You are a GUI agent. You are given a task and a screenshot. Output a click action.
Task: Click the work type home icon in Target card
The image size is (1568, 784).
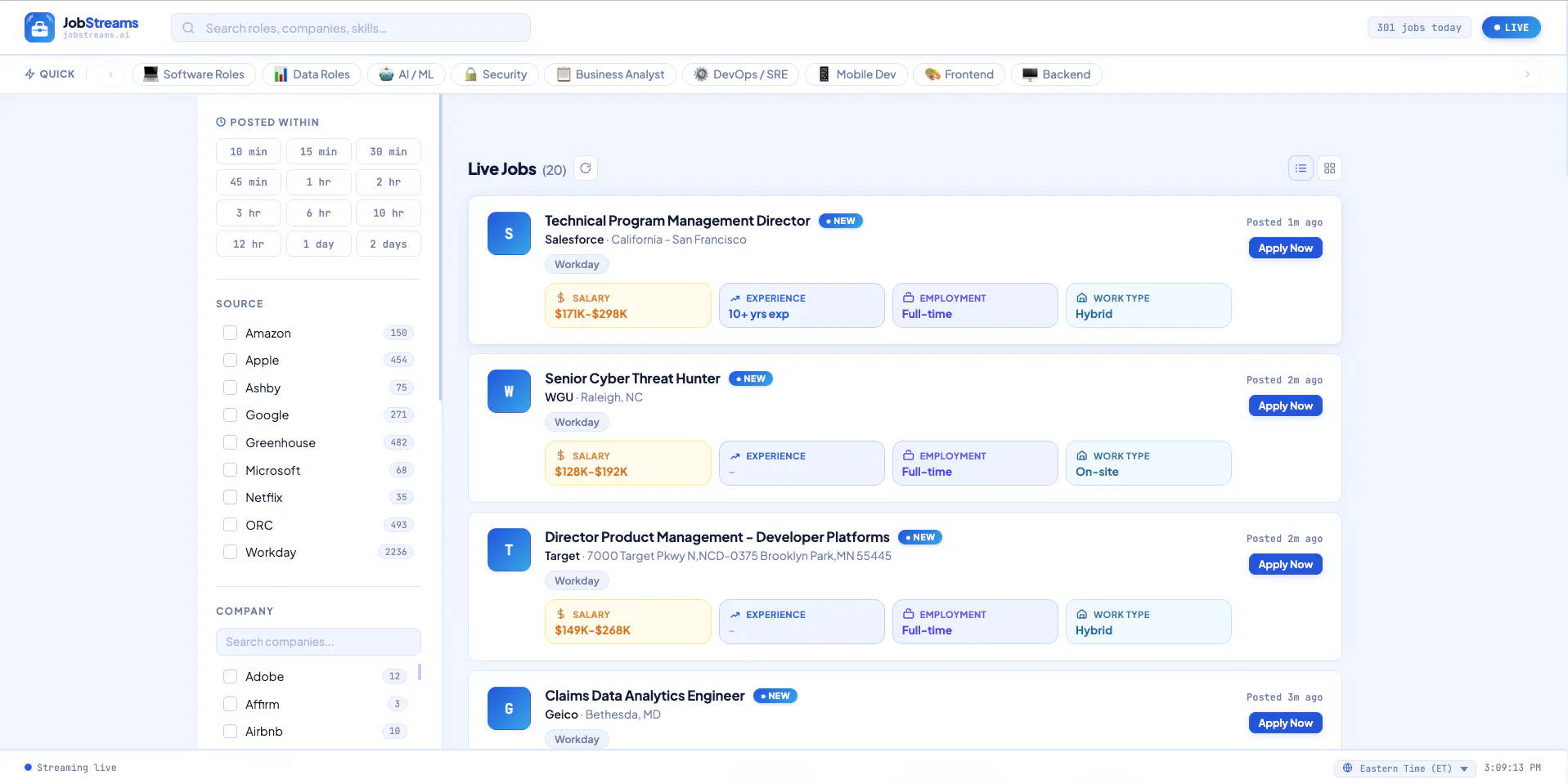point(1082,615)
